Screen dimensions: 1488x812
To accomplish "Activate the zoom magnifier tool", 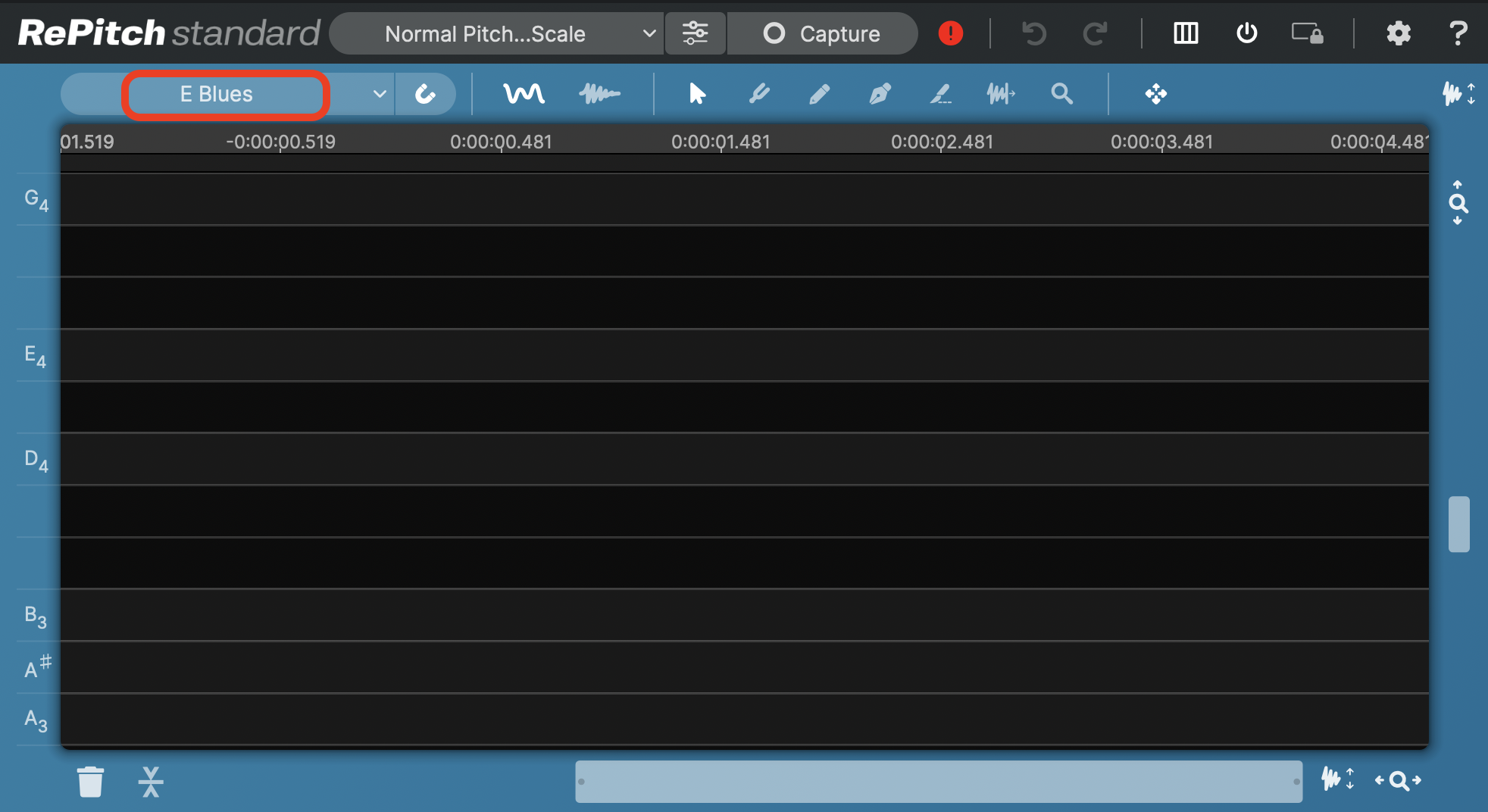I will (x=1061, y=94).
